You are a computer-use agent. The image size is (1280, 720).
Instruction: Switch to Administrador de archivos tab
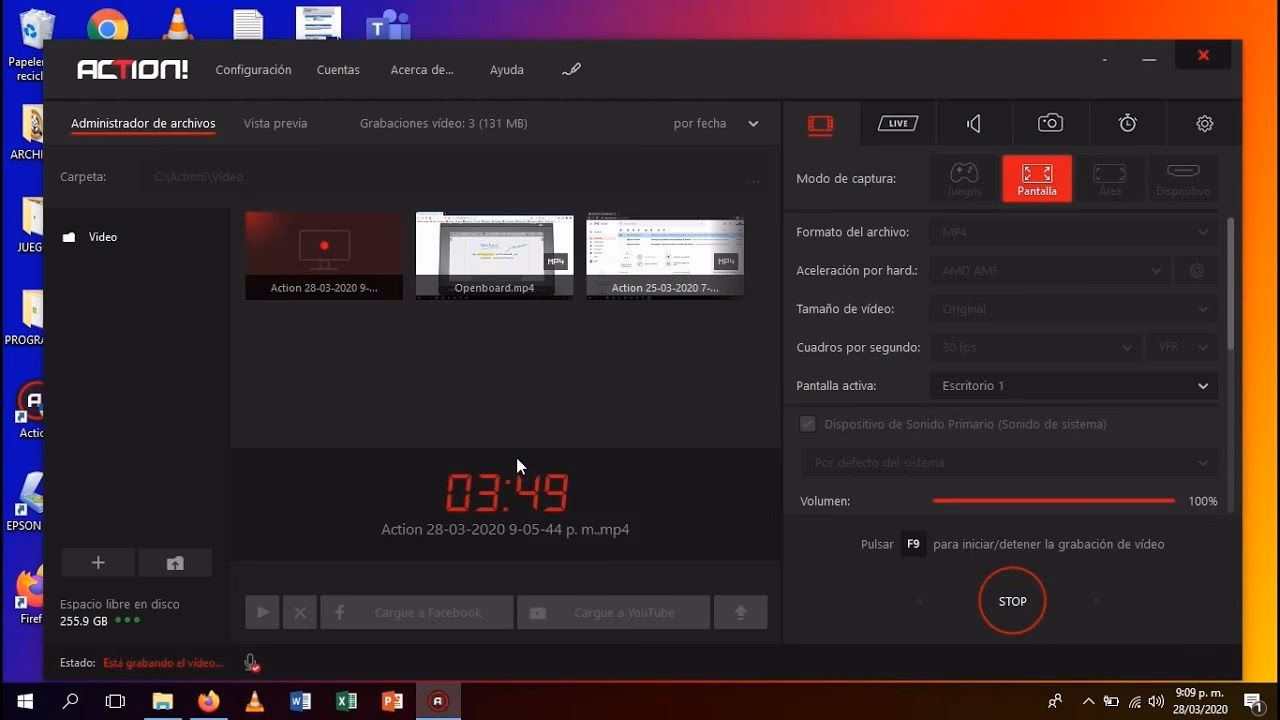[x=143, y=124]
